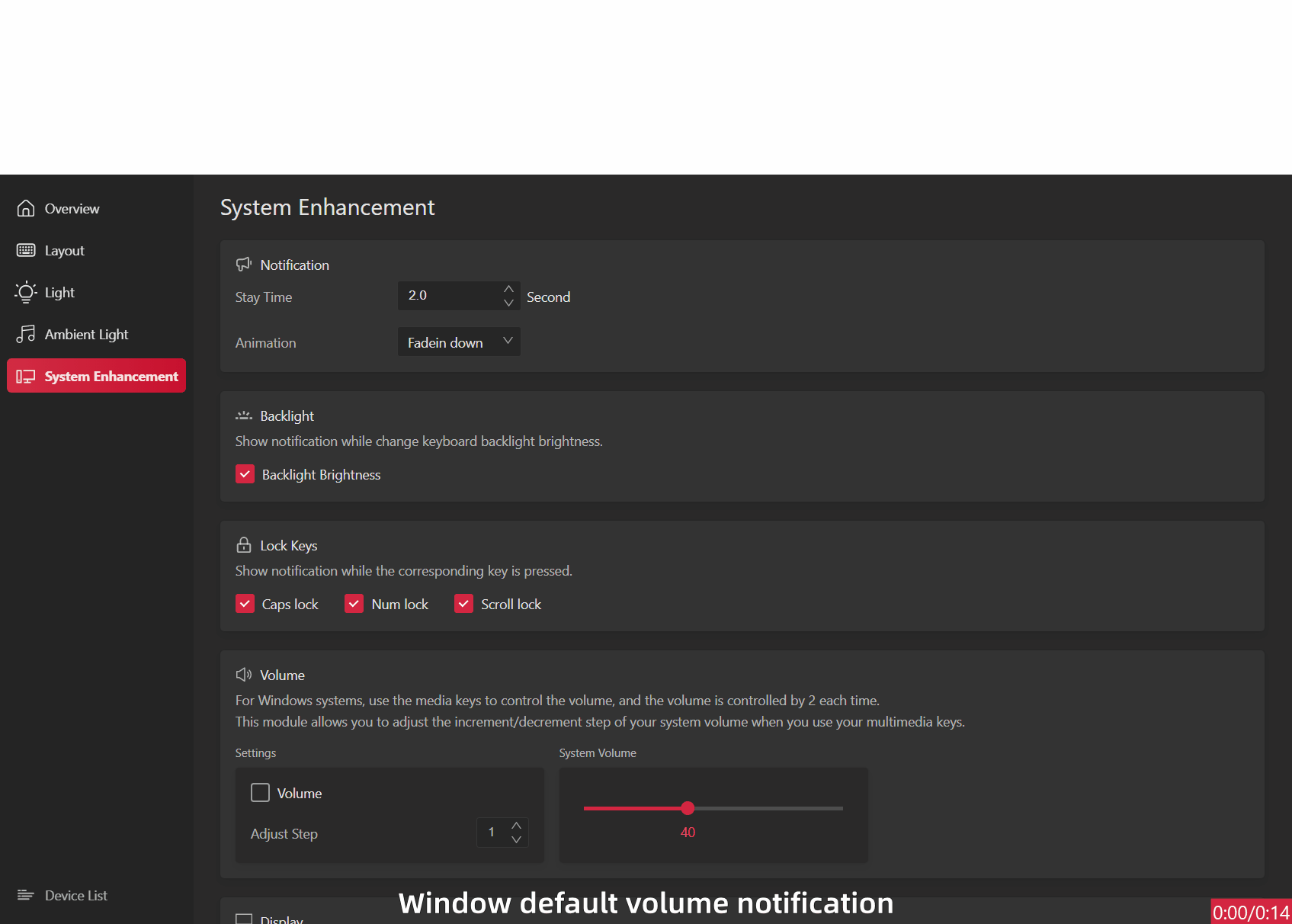
Task: Click the System Enhancement monitor icon
Action: click(26, 377)
